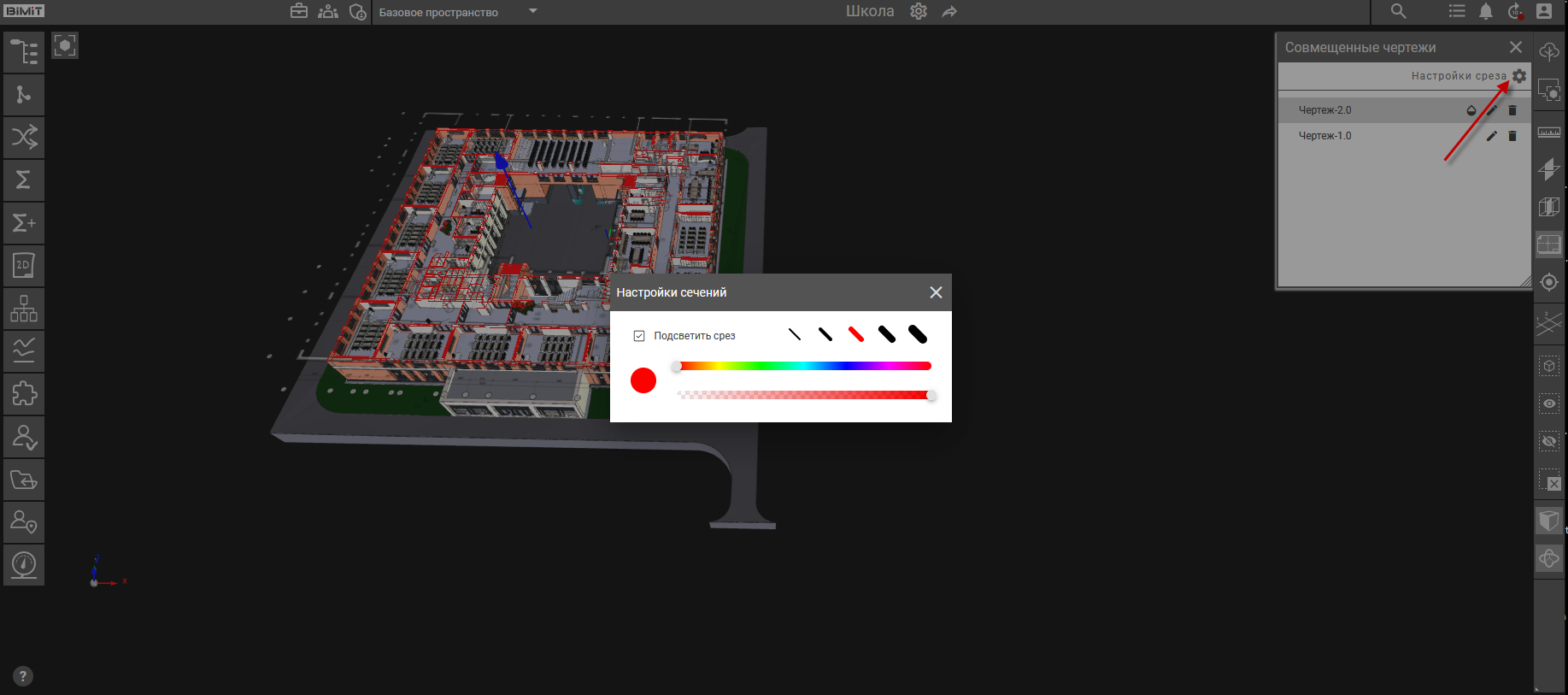1568x695 pixels.
Task: Select the ruler measurement tool
Action: tap(1548, 133)
